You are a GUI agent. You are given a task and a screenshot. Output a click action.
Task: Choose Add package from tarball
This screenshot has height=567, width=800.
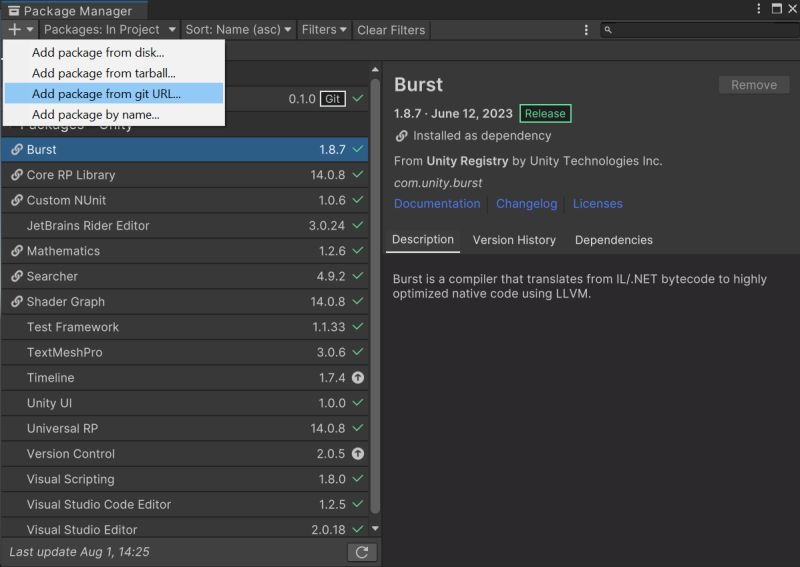coord(114,73)
